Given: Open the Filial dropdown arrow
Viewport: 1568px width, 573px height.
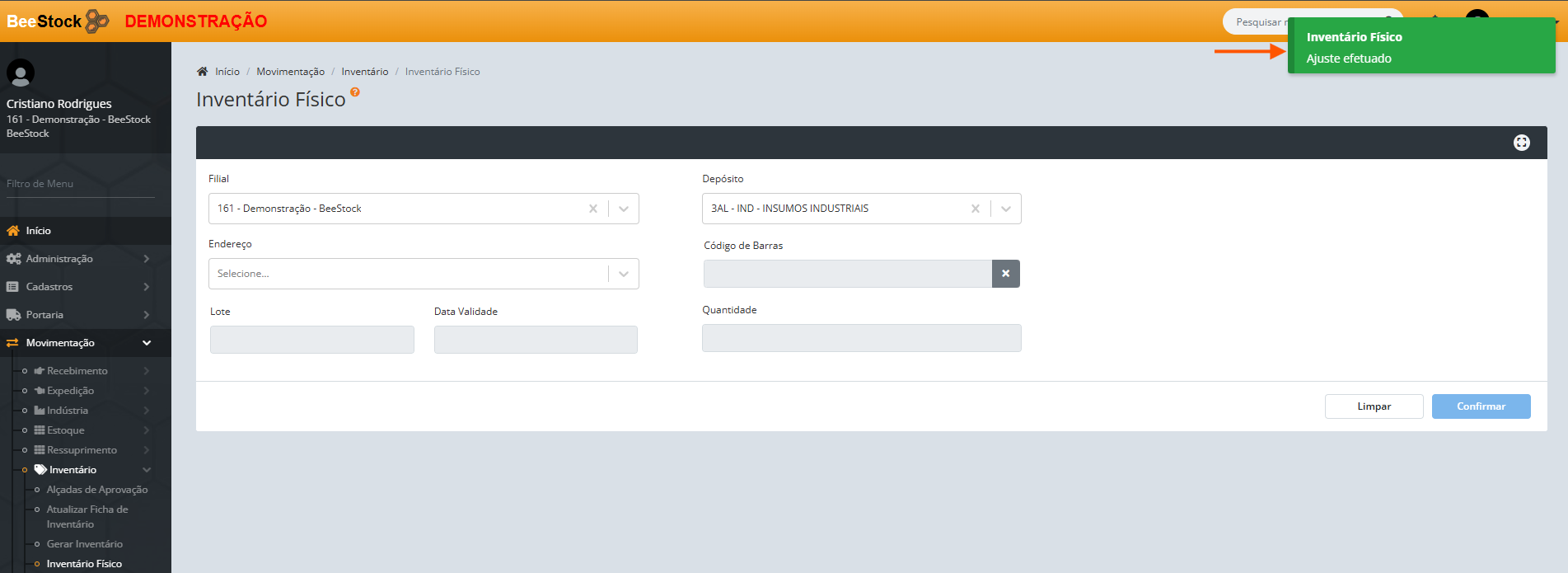Looking at the screenshot, I should click(624, 209).
